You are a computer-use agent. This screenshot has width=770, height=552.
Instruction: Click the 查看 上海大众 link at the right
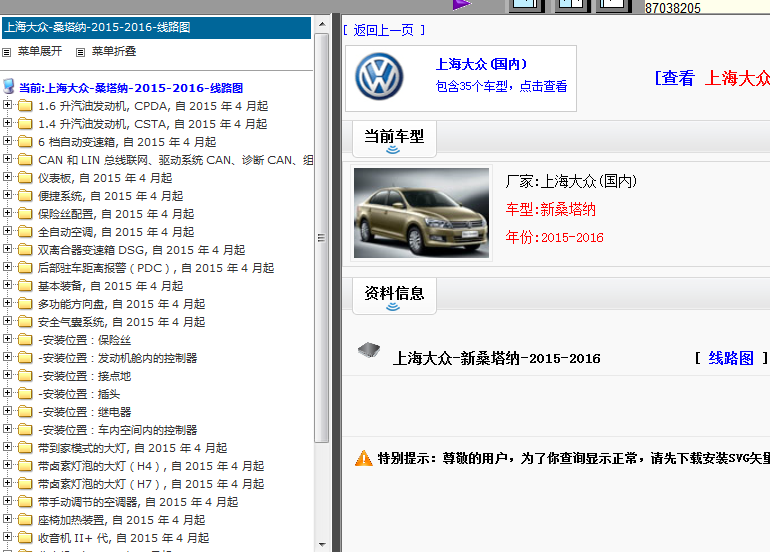click(x=712, y=78)
